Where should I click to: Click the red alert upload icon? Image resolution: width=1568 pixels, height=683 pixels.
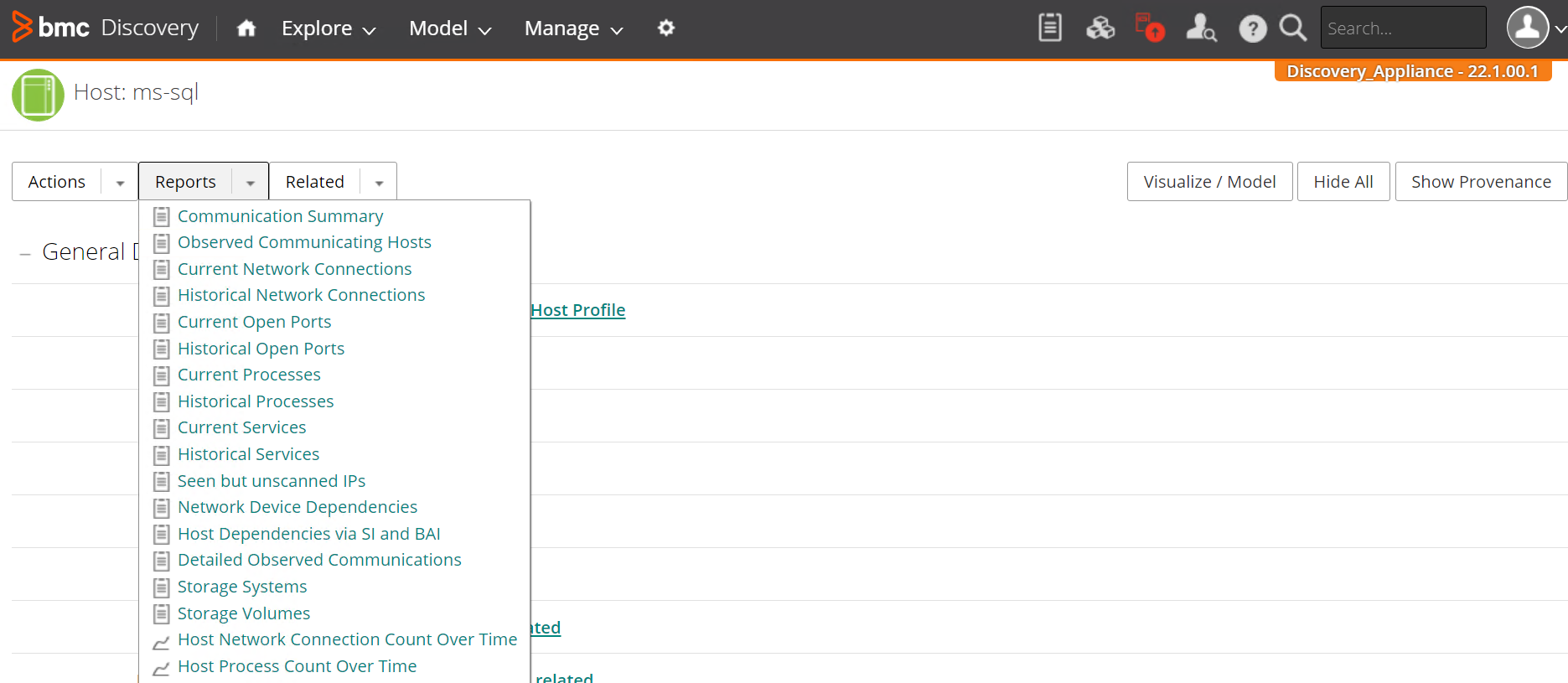pos(1150,28)
